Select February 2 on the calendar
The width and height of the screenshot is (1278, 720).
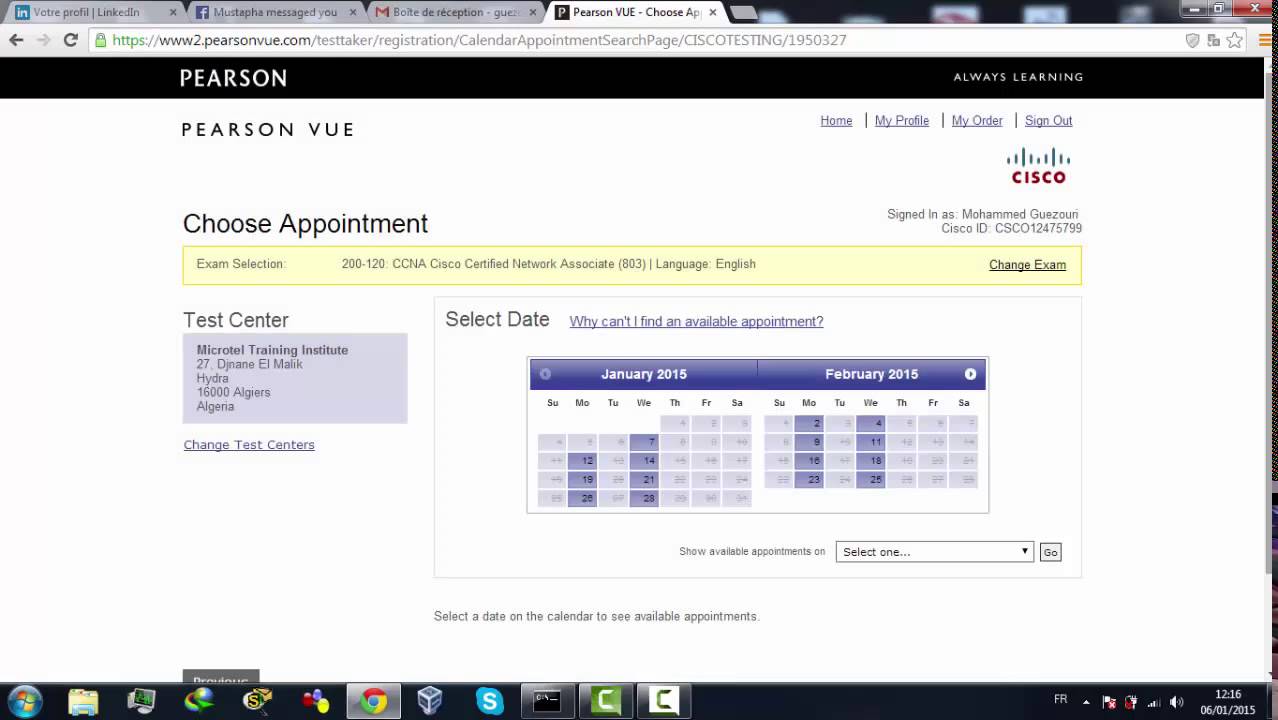(809, 423)
